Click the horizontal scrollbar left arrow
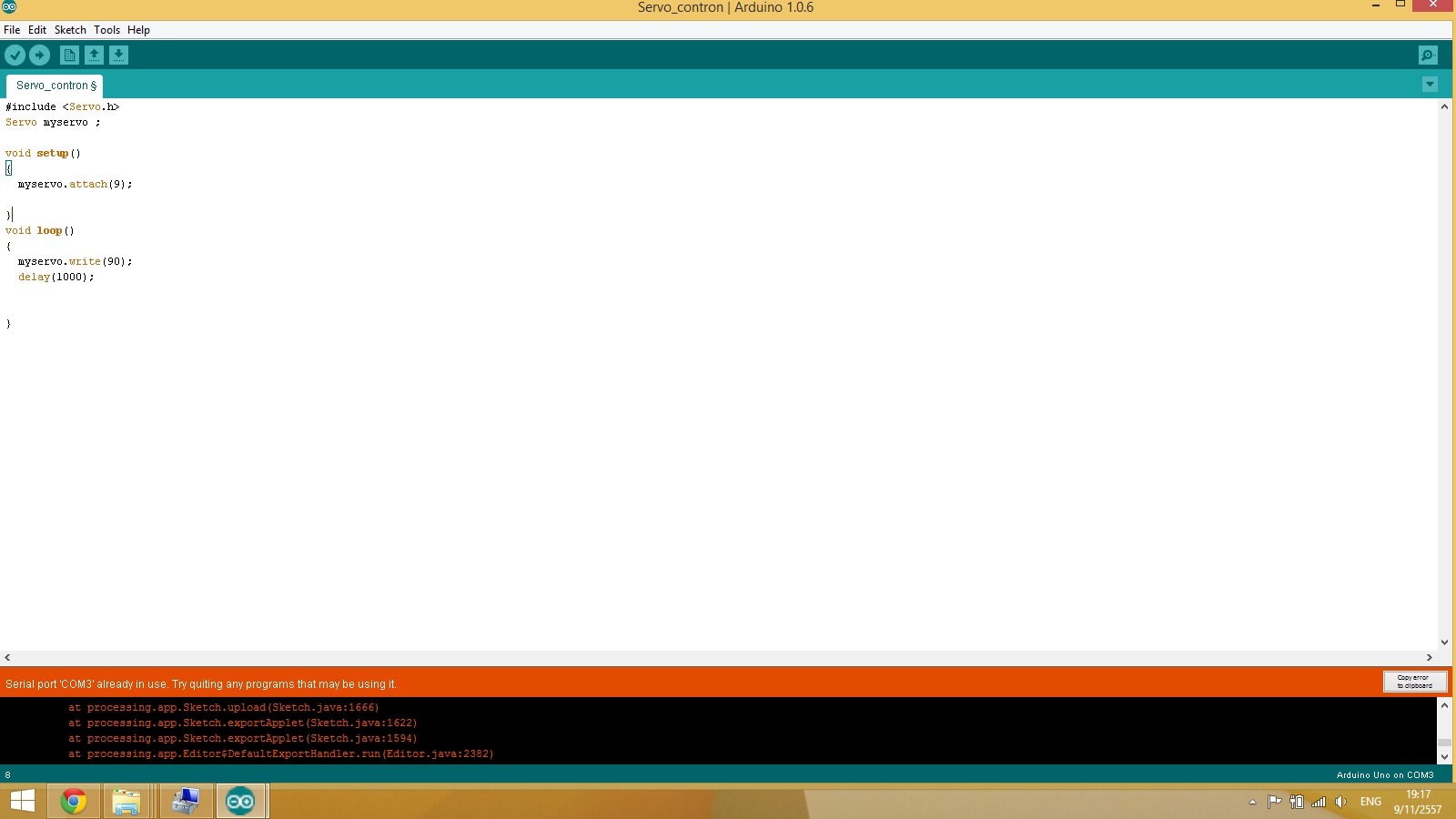 (x=7, y=657)
